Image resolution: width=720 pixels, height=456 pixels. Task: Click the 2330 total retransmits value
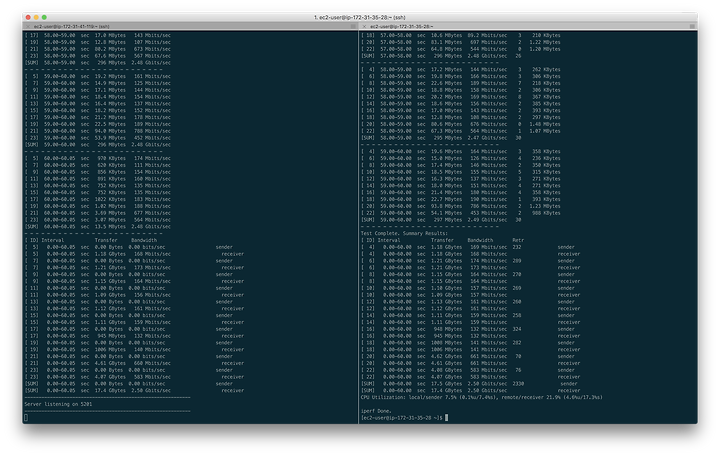coord(518,383)
